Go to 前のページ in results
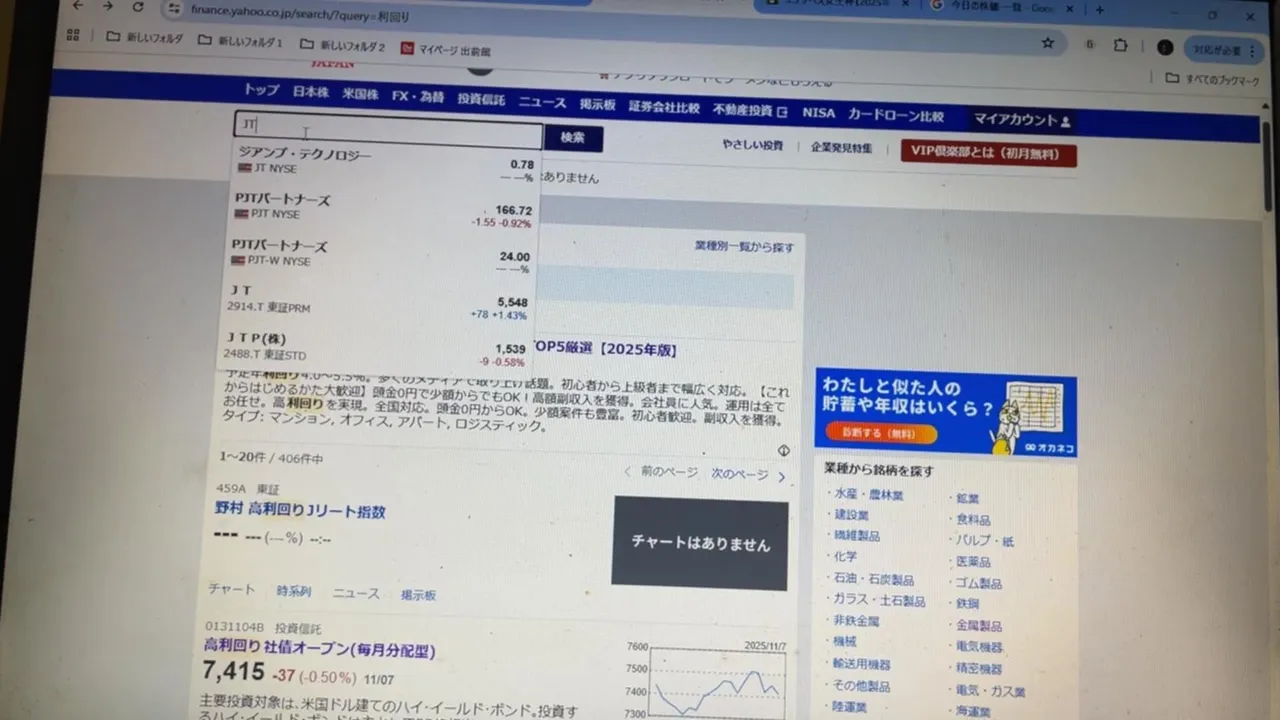 click(661, 471)
